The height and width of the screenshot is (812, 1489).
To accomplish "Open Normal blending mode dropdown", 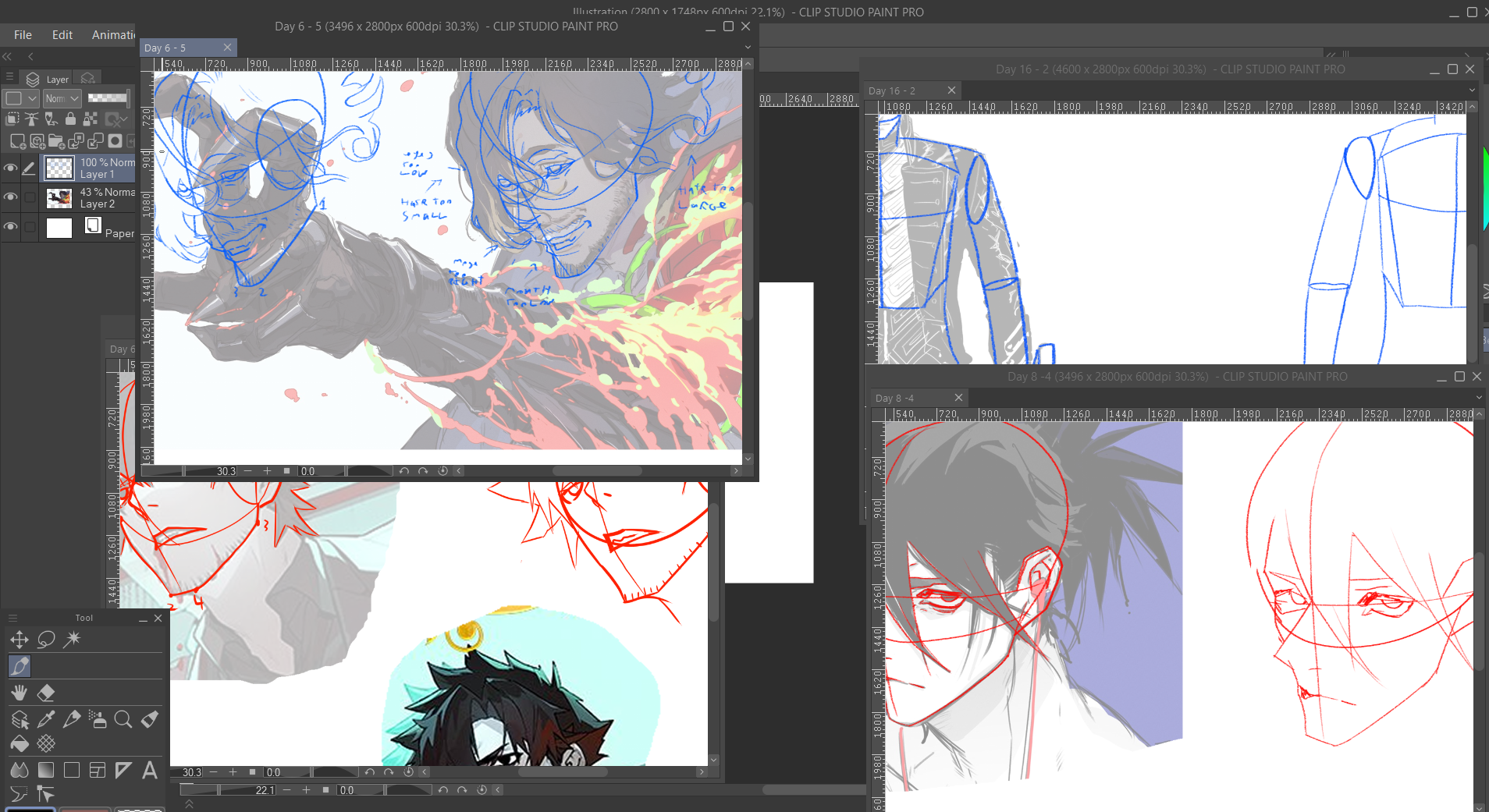I will pos(62,98).
